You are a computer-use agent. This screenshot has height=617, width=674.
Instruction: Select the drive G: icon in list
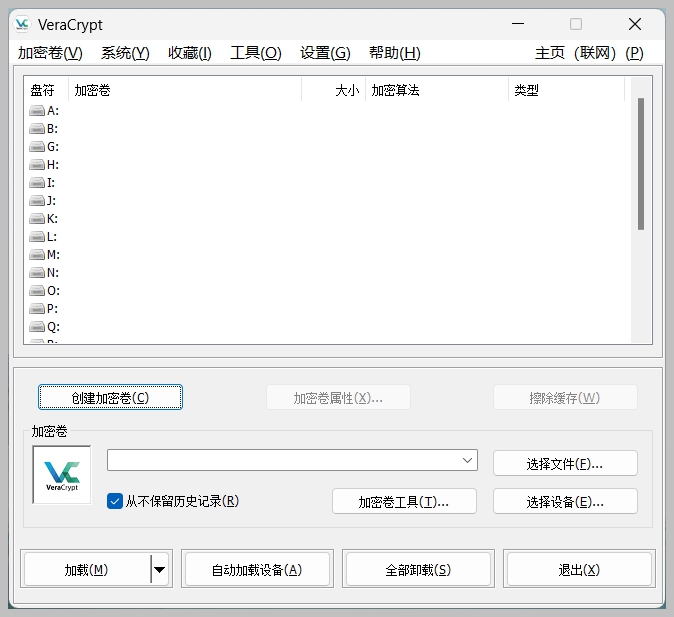click(x=37, y=147)
